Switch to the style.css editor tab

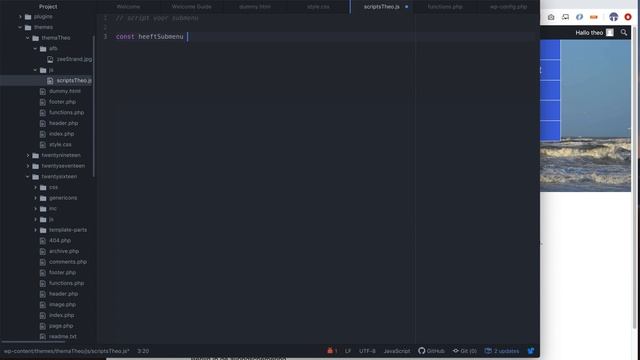coord(318,7)
